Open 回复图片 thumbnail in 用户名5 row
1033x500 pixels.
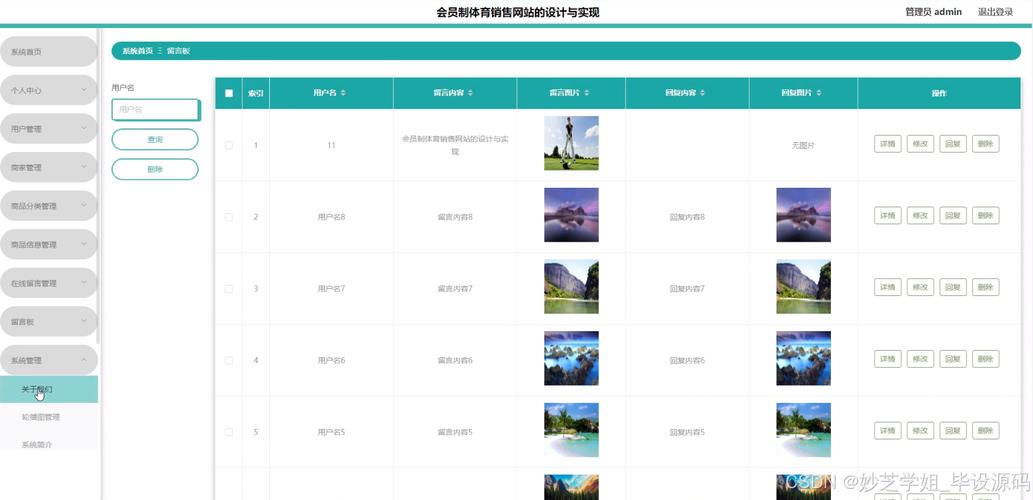click(x=803, y=430)
